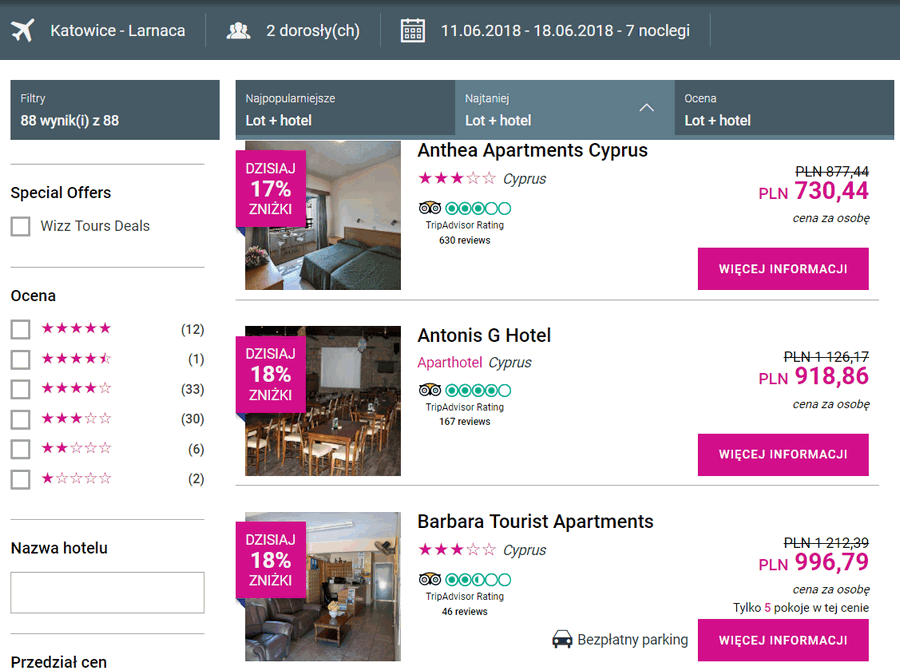The image size is (900, 671).
Task: Open the Barbara Tourist Apartments title link
Action: (535, 521)
